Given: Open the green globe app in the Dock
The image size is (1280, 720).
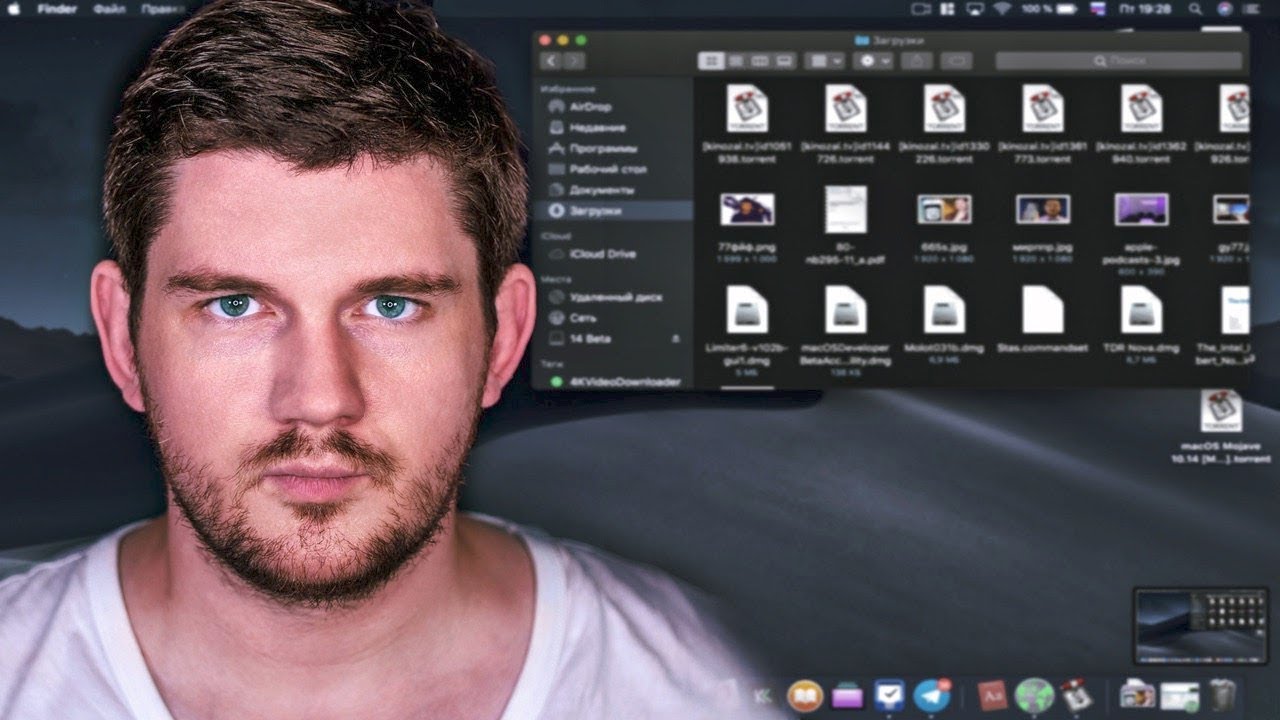Looking at the screenshot, I should point(1034,694).
